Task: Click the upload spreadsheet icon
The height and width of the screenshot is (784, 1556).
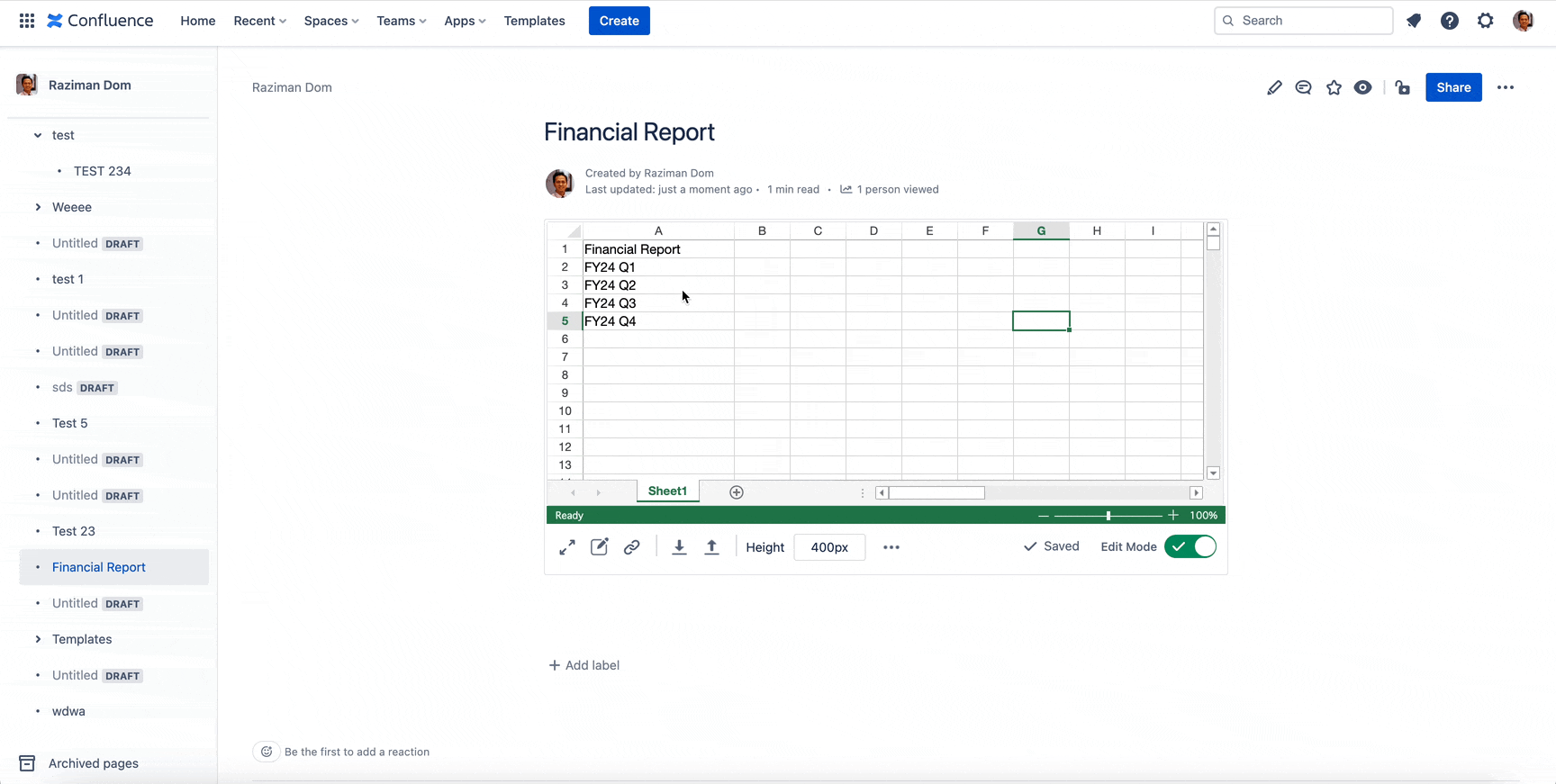Action: pos(711,547)
